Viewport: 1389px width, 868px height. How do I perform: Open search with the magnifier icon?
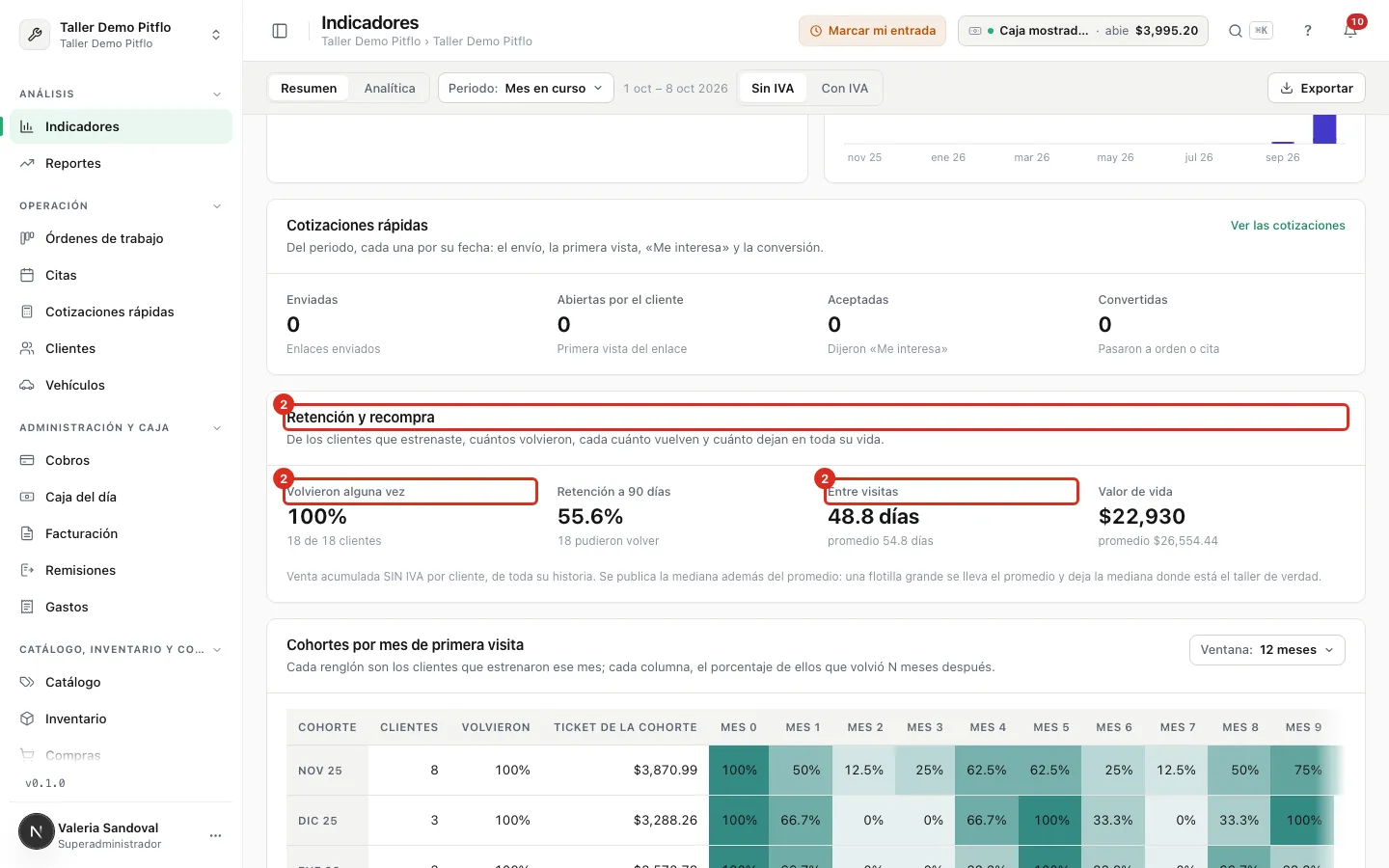(1235, 31)
